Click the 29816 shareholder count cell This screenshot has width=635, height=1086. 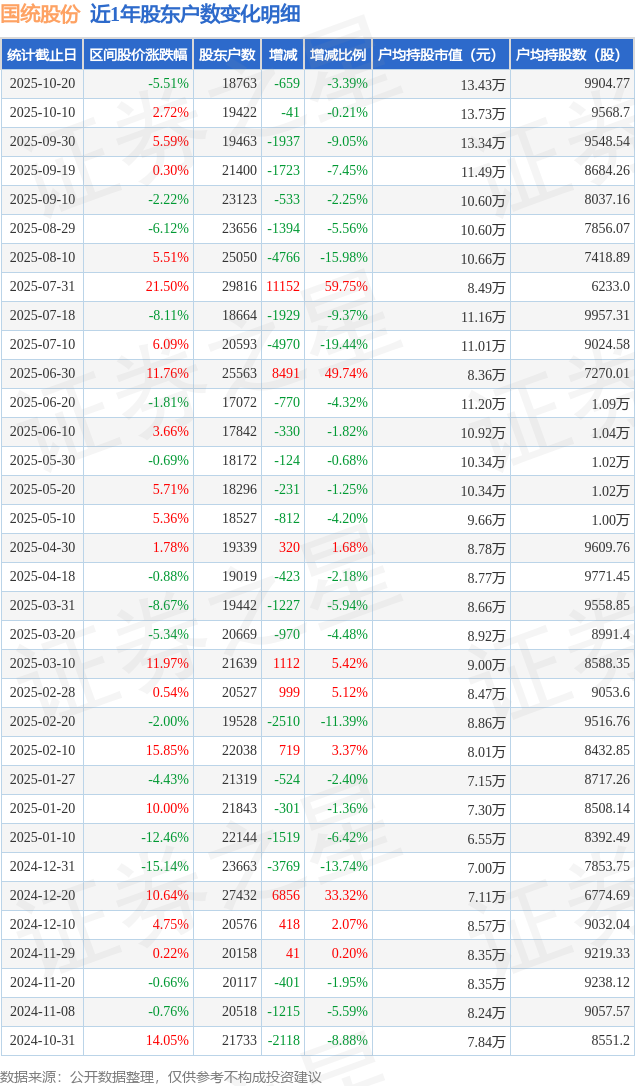point(239,287)
